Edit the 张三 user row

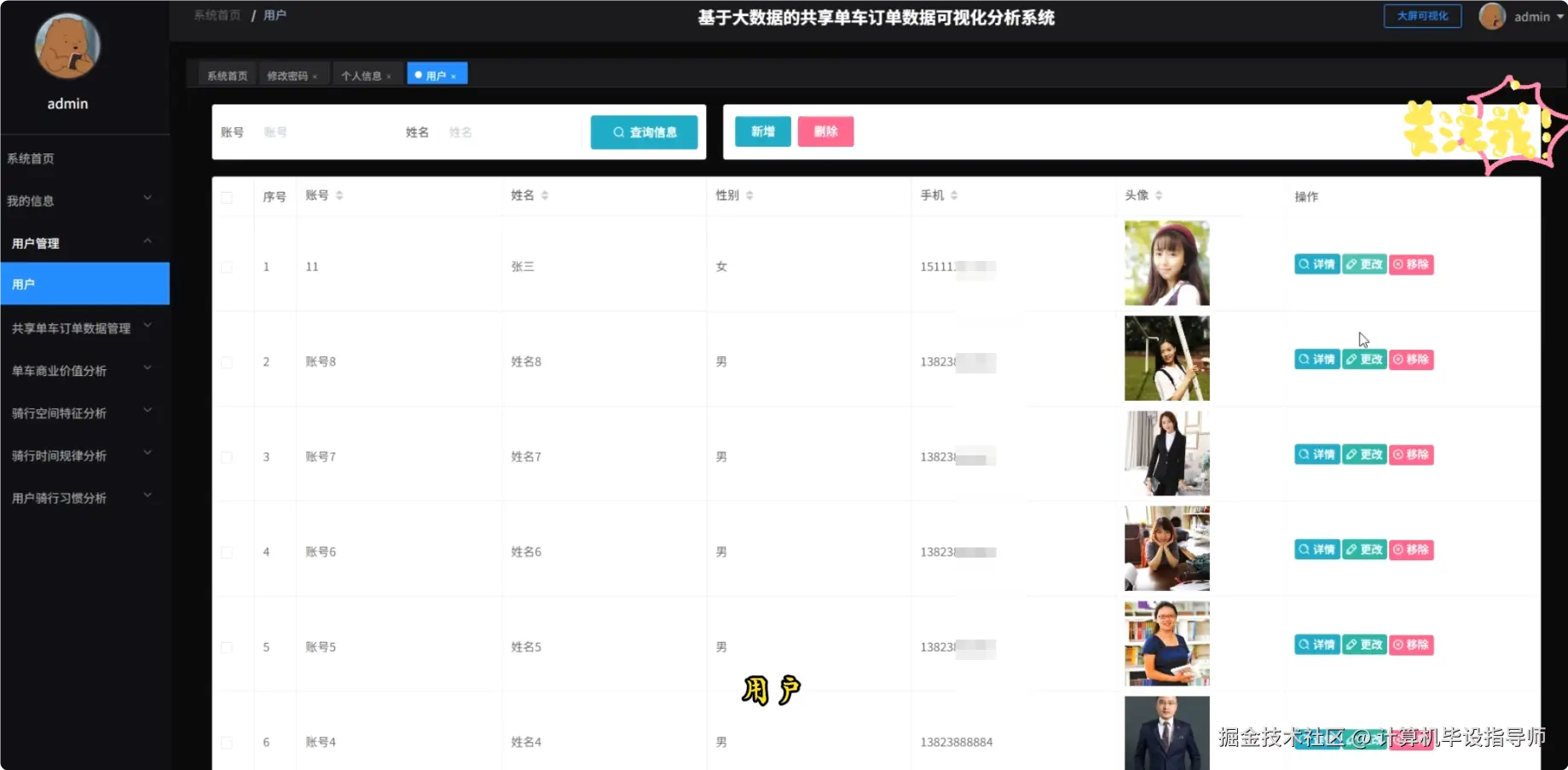tap(1364, 264)
